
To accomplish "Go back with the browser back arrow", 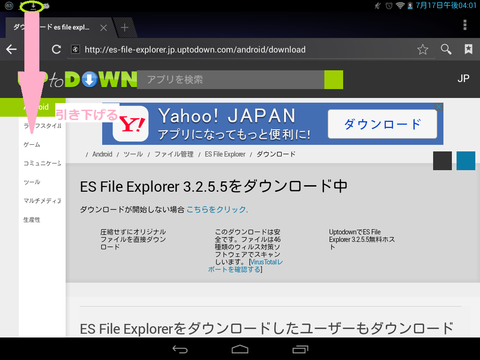I will point(11,49).
